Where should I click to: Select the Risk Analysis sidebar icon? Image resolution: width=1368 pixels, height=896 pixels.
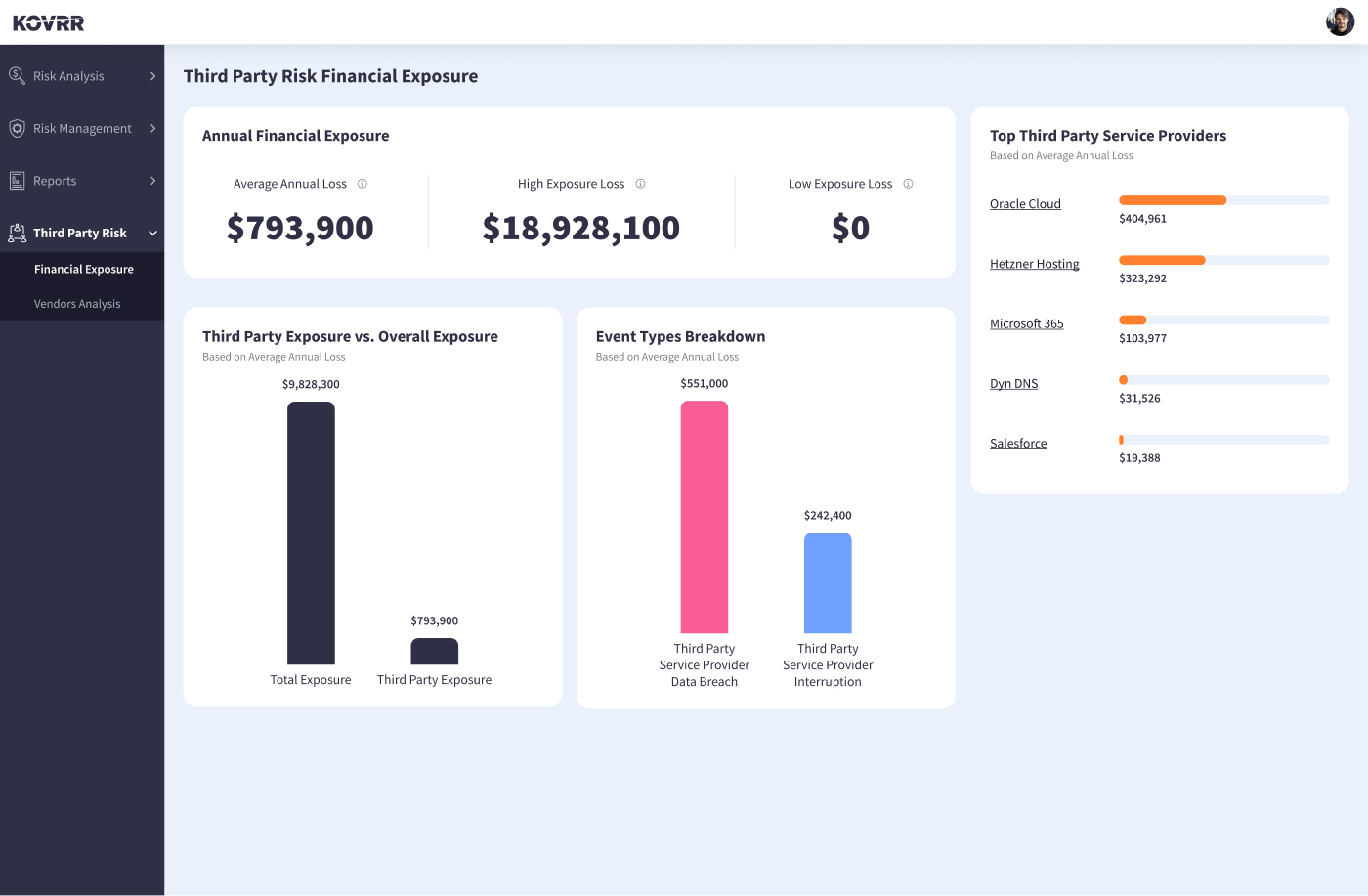(x=15, y=75)
